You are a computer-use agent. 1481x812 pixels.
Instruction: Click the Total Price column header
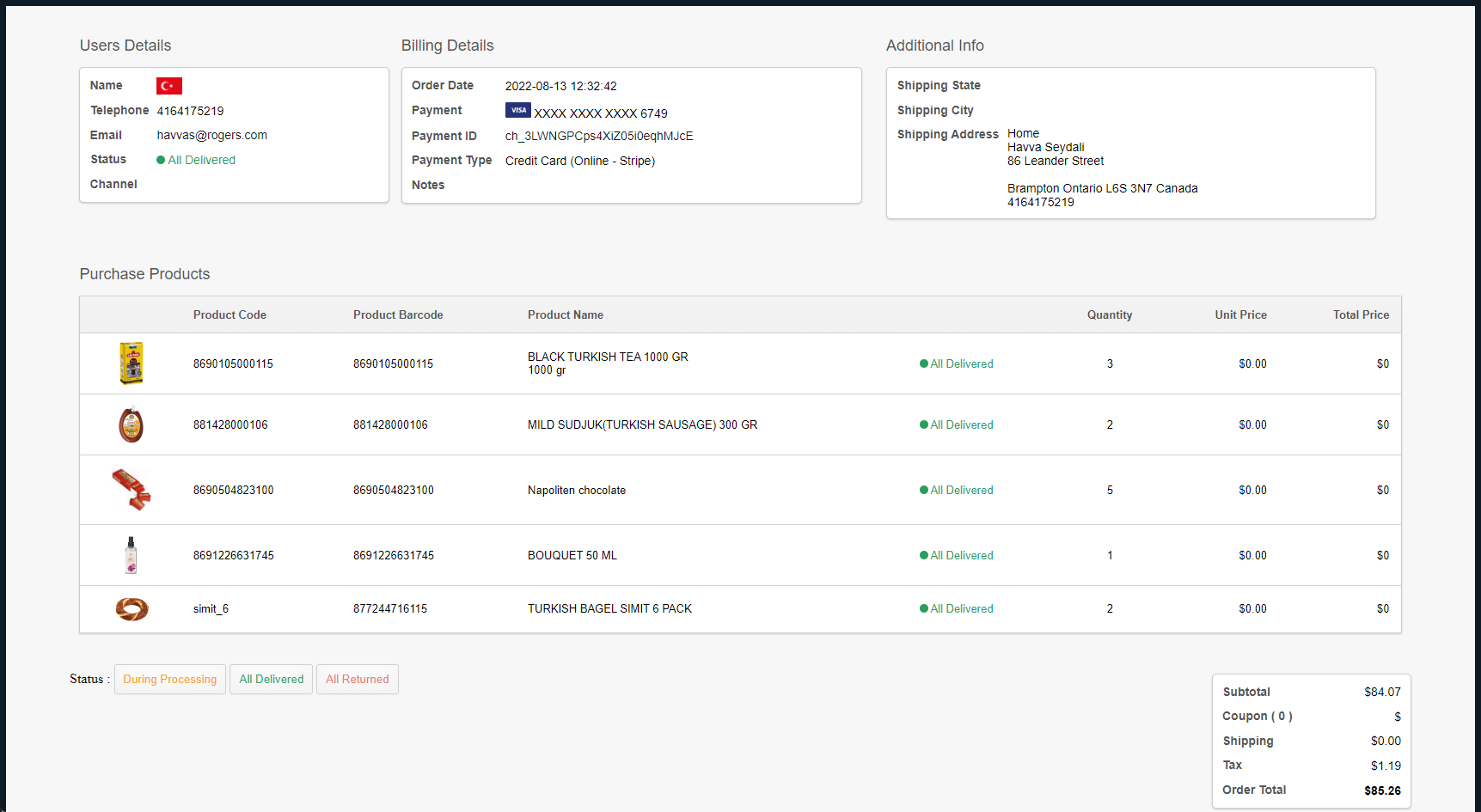point(1361,314)
